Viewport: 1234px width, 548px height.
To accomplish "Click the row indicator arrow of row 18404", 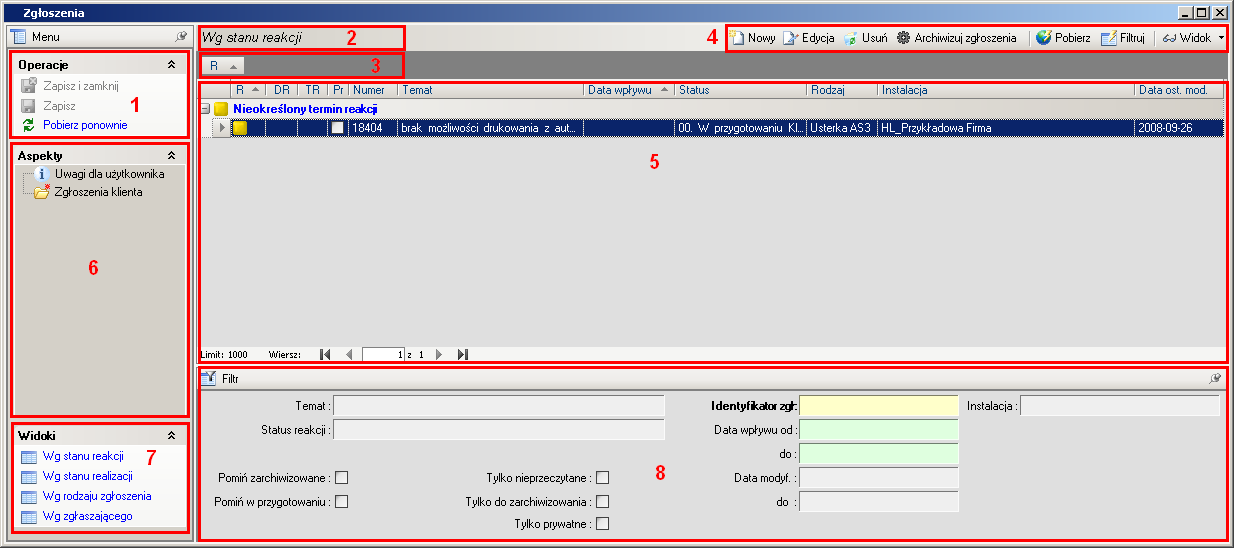I will click(222, 128).
